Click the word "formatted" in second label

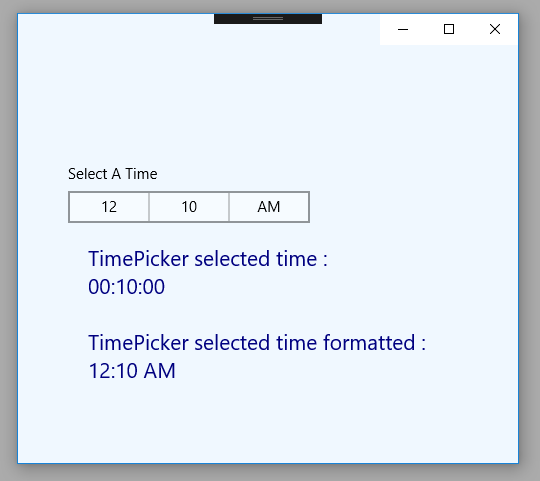(x=369, y=343)
